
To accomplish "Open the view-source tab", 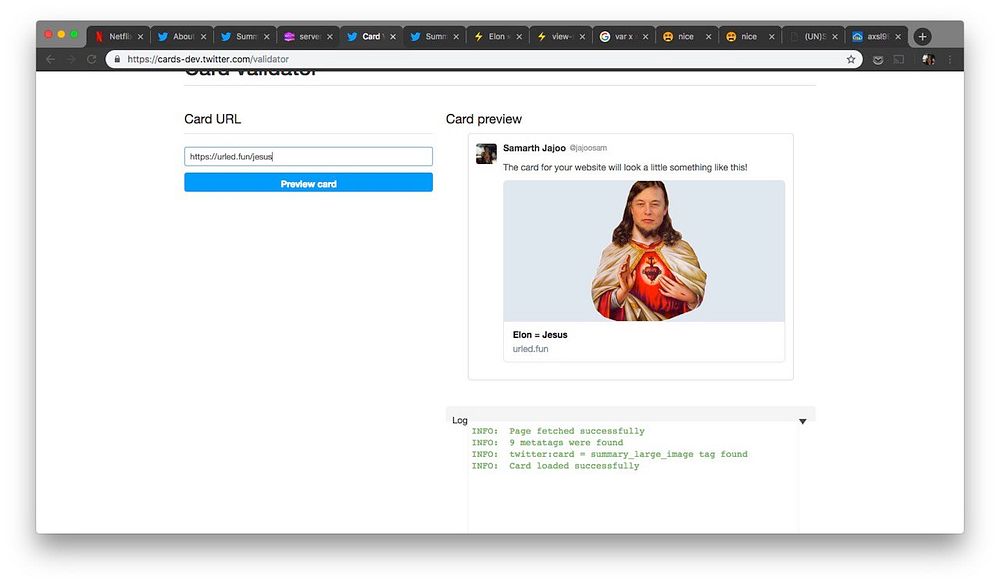I will coord(555,36).
